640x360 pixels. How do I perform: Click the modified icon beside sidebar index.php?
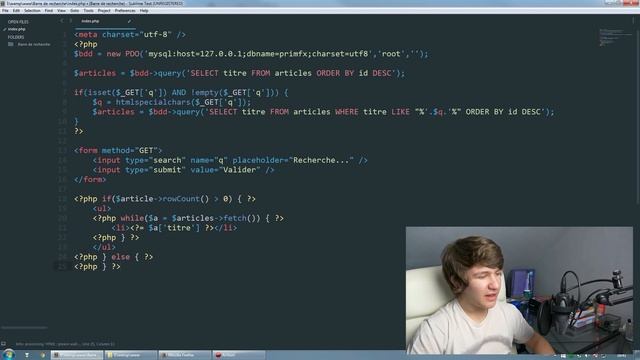4,29
